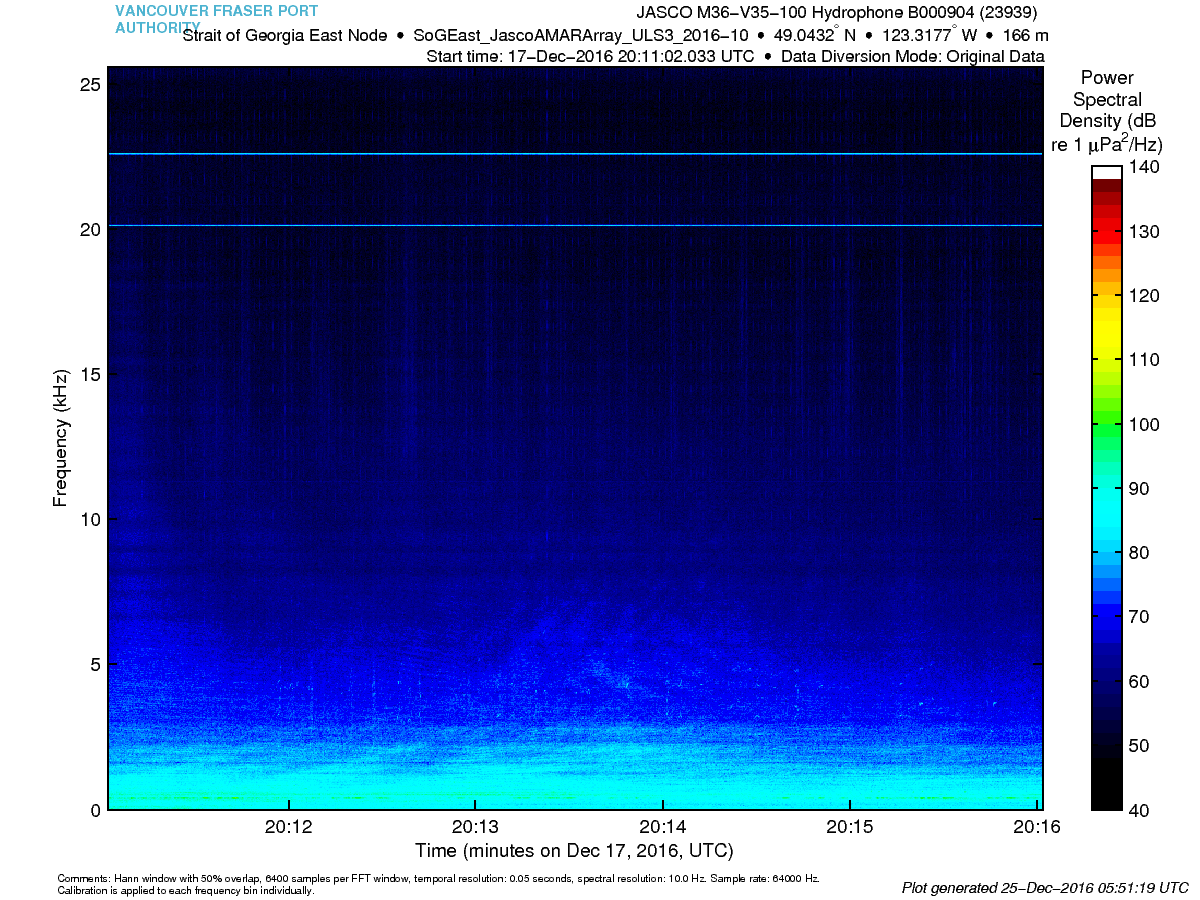Click the 20:14 time tick label
This screenshot has height=900, width=1200.
coord(662,827)
